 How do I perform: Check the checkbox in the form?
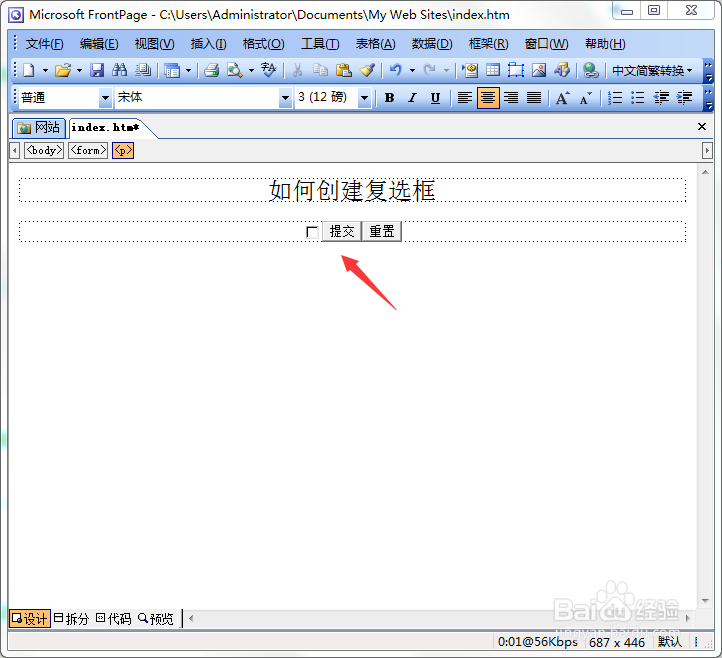click(312, 232)
